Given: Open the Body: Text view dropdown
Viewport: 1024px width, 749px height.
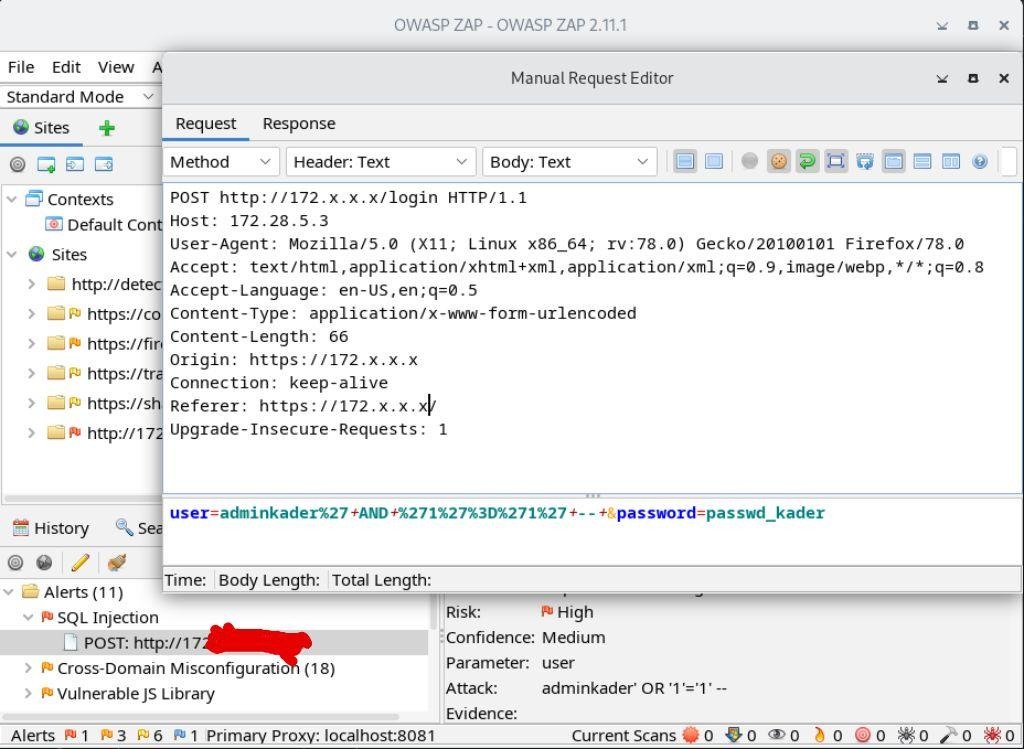Looking at the screenshot, I should 569,162.
